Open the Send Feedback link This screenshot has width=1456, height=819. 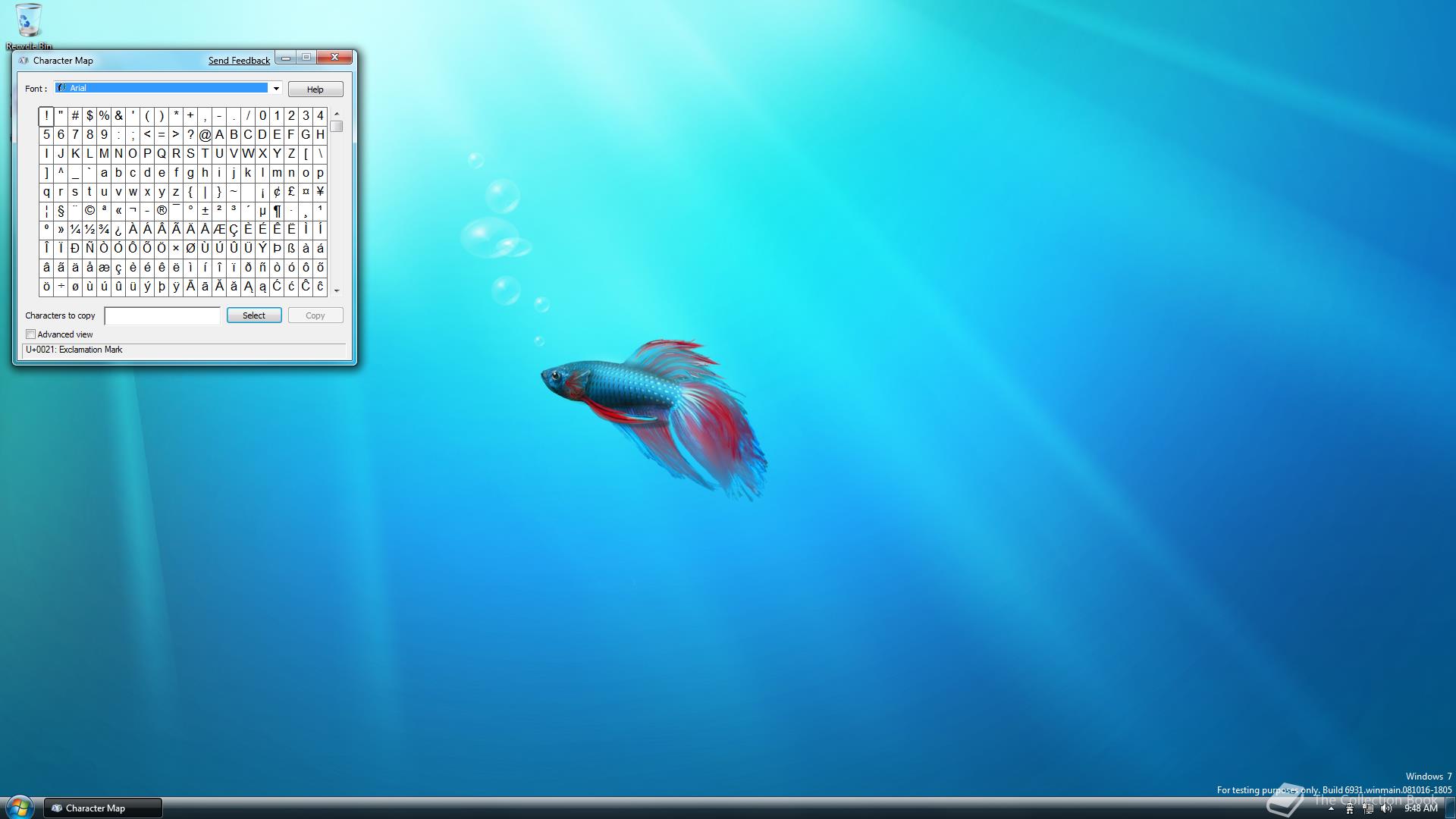coord(239,61)
